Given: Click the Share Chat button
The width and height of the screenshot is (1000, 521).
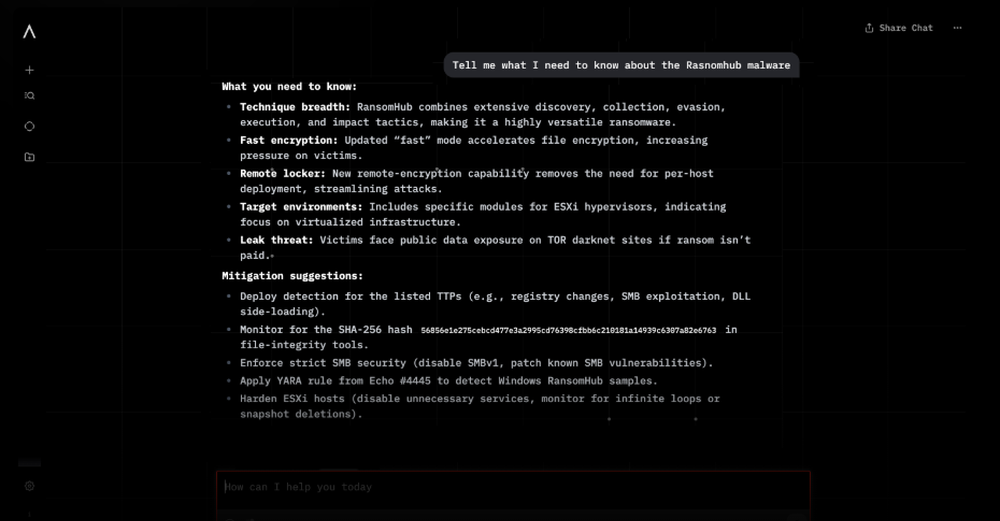Looking at the screenshot, I should (x=899, y=28).
